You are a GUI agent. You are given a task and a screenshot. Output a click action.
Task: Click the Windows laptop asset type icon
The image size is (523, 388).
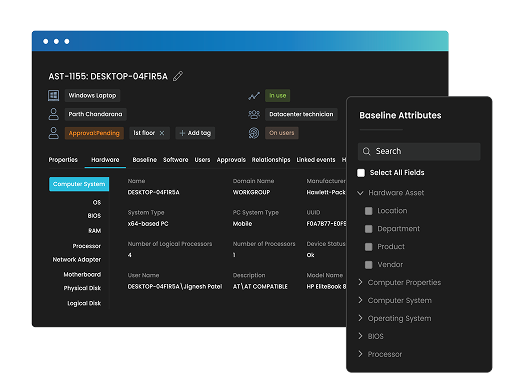[53, 95]
